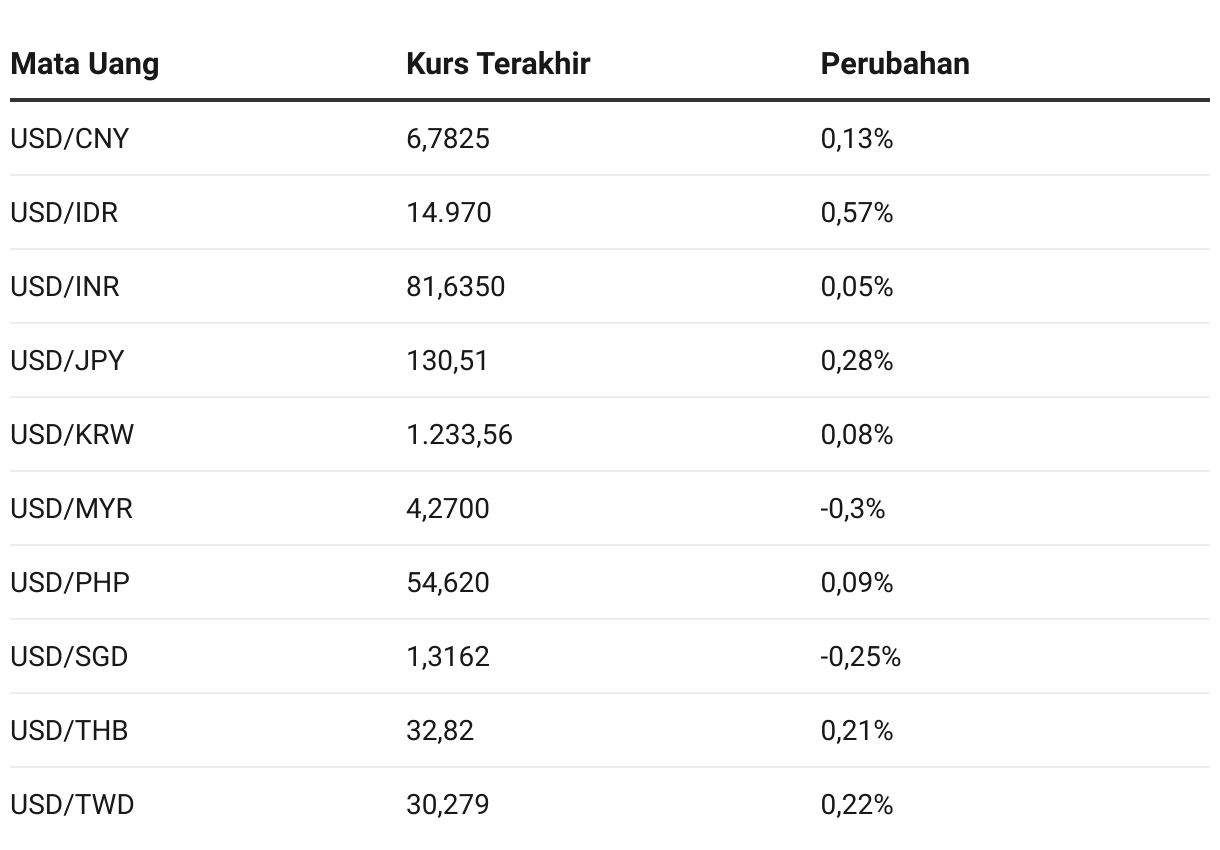The height and width of the screenshot is (850, 1220).
Task: Select the Kurs Terakhir column header
Action: 498,64
